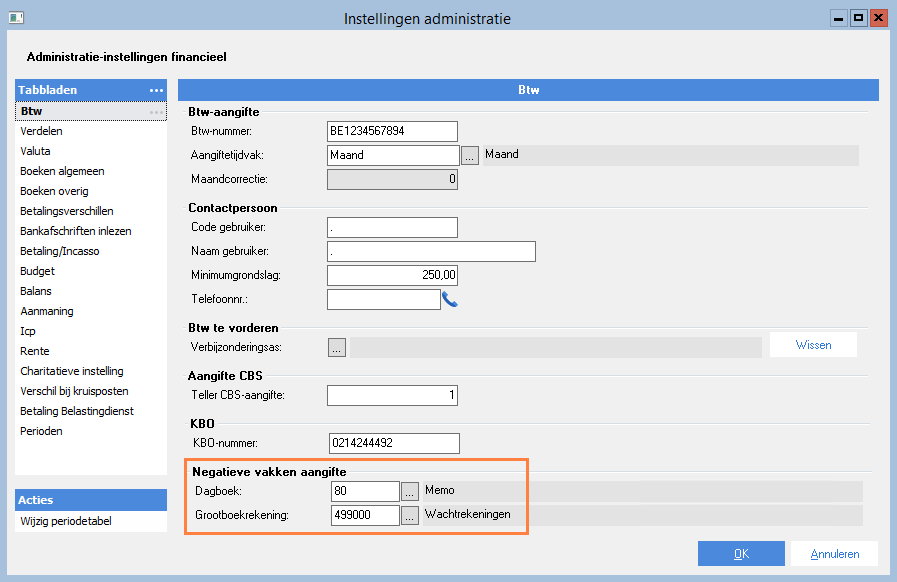897x582 pixels.
Task: Click the Tabbladen panel header
Action: pyautogui.click(x=91, y=90)
